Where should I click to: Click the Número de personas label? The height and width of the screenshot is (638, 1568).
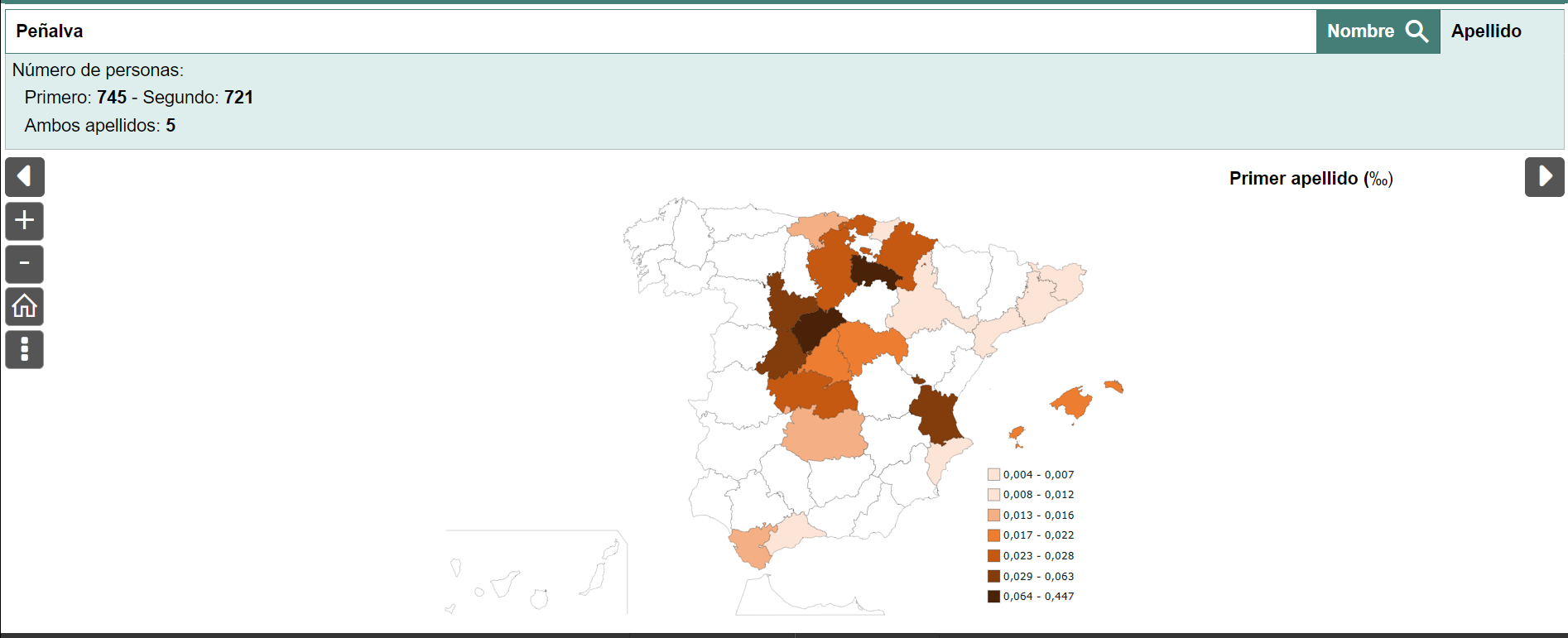click(98, 70)
